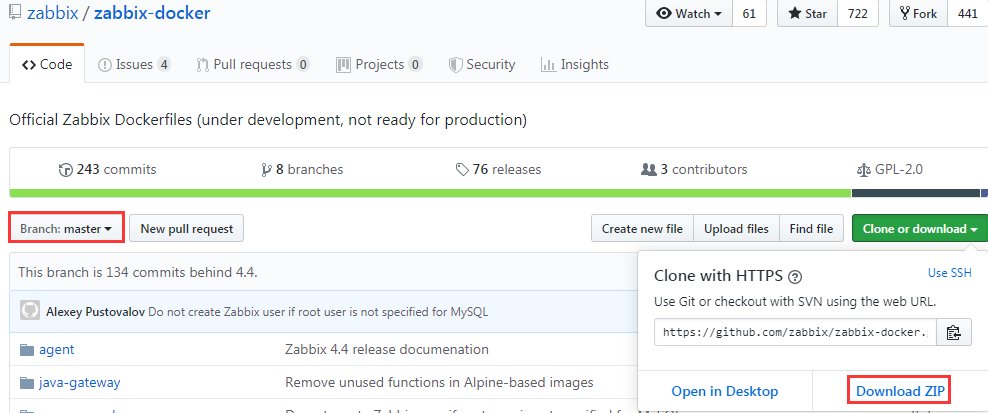Open the agent folder
Image resolution: width=988 pixels, height=413 pixels.
(x=56, y=349)
